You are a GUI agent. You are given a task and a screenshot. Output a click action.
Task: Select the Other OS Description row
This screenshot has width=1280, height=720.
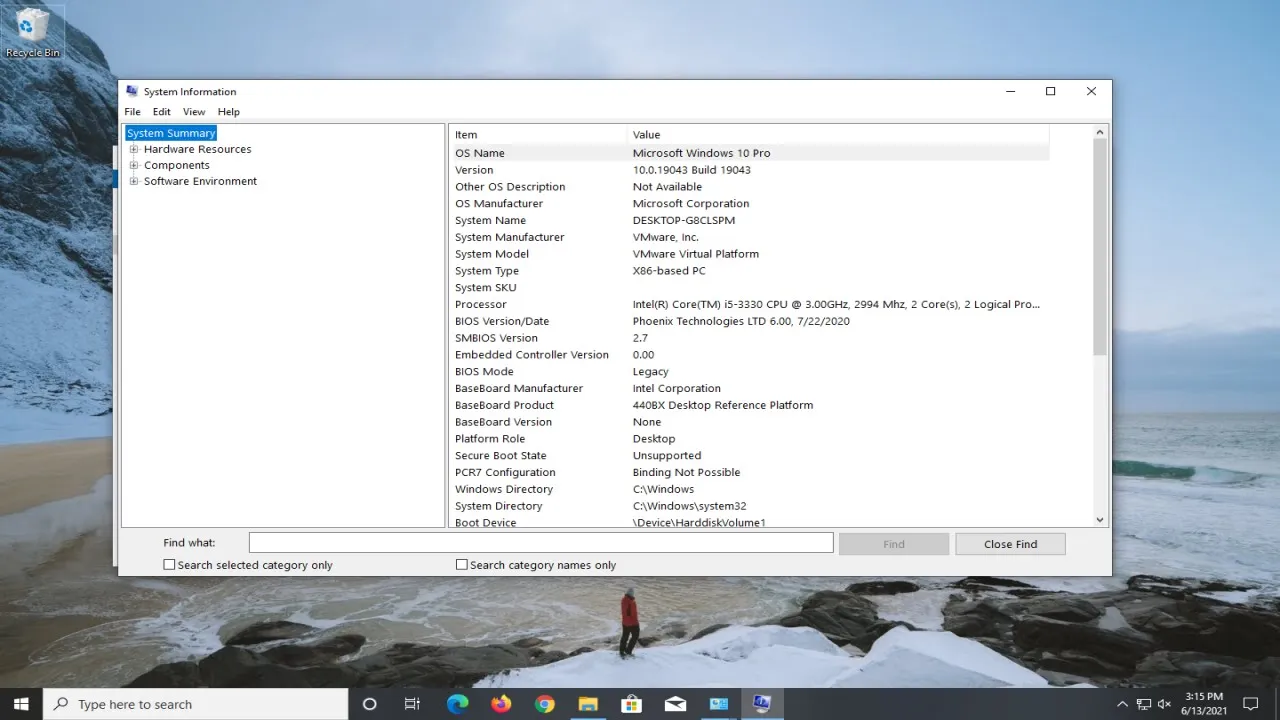tap(749, 187)
